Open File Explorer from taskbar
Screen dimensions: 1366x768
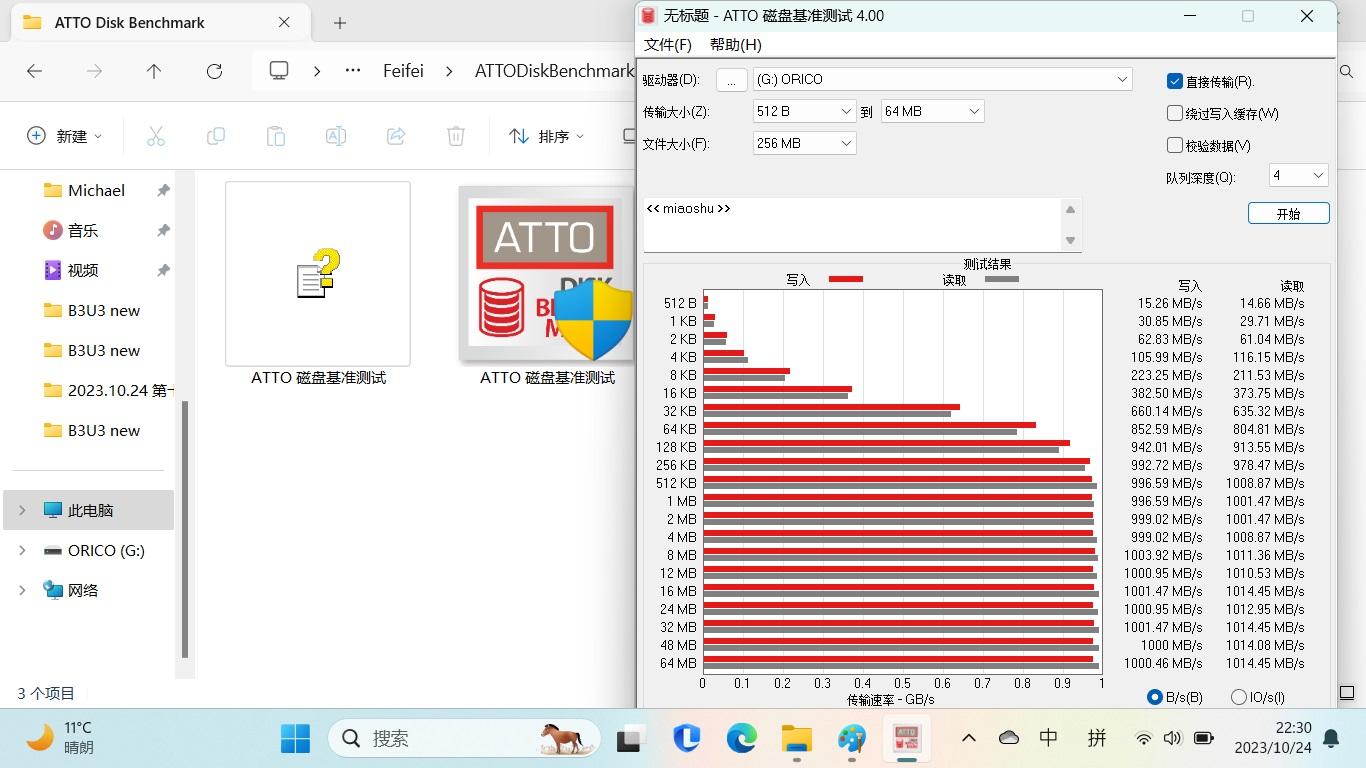(x=797, y=739)
